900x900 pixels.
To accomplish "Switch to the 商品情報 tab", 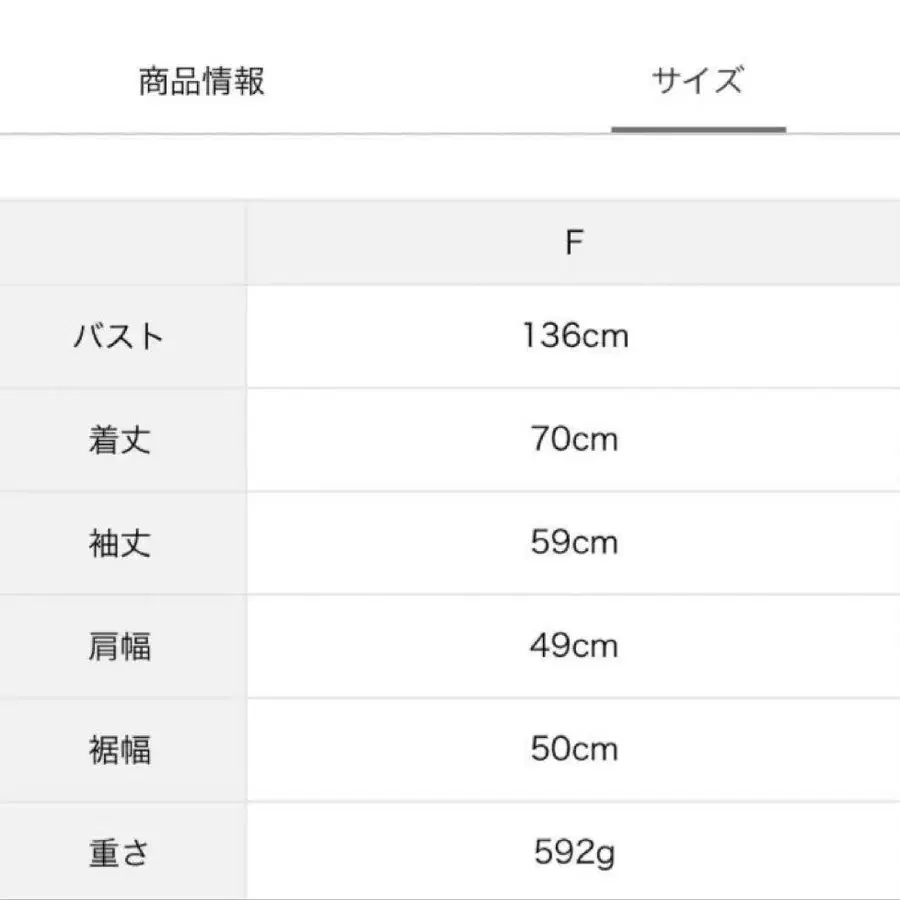I will pyautogui.click(x=201, y=81).
